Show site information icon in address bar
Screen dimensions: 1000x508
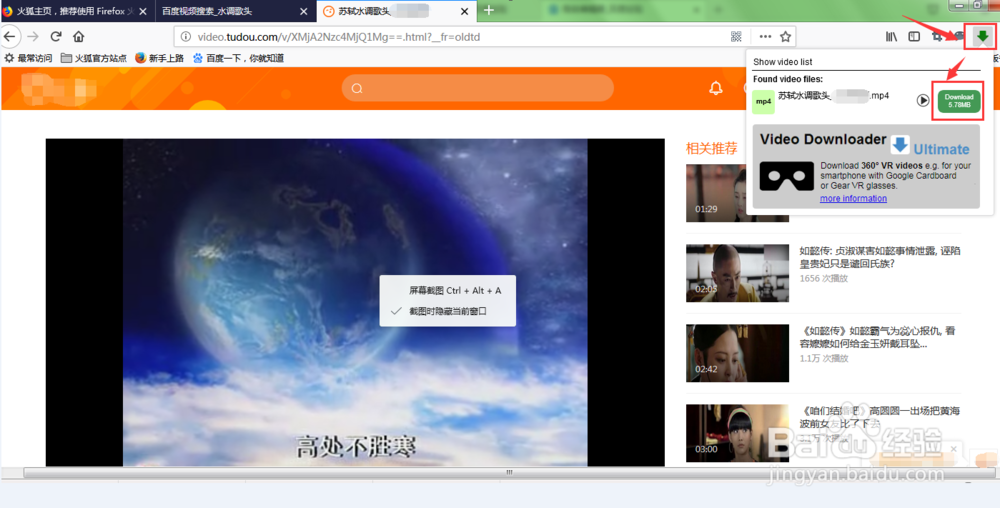point(186,37)
